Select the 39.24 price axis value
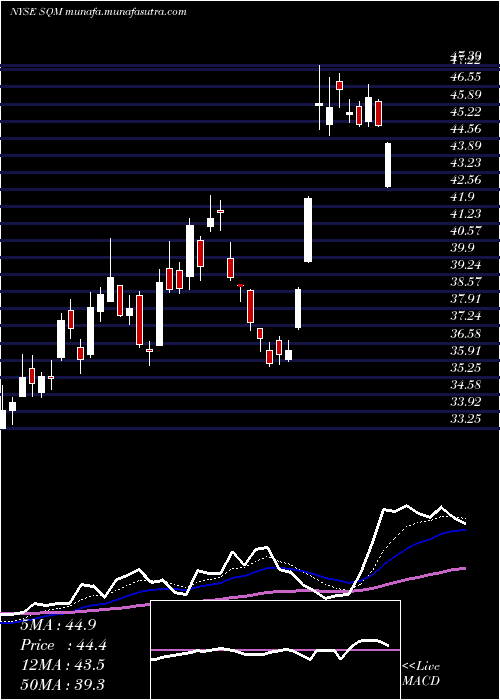Screen dimensions: 500x700 pos(466,265)
